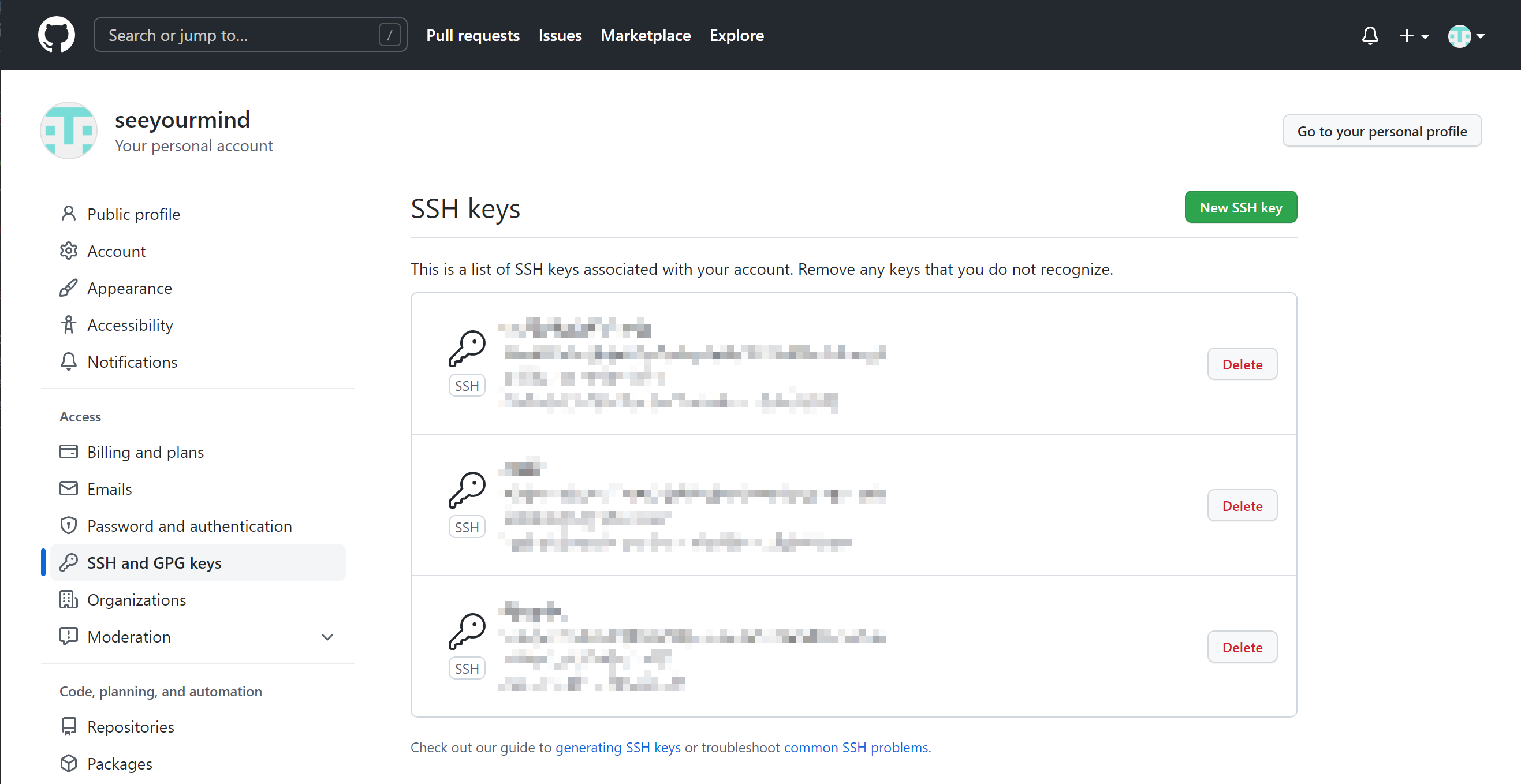This screenshot has height=784, width=1521.
Task: Open Repositories settings page
Action: [131, 726]
